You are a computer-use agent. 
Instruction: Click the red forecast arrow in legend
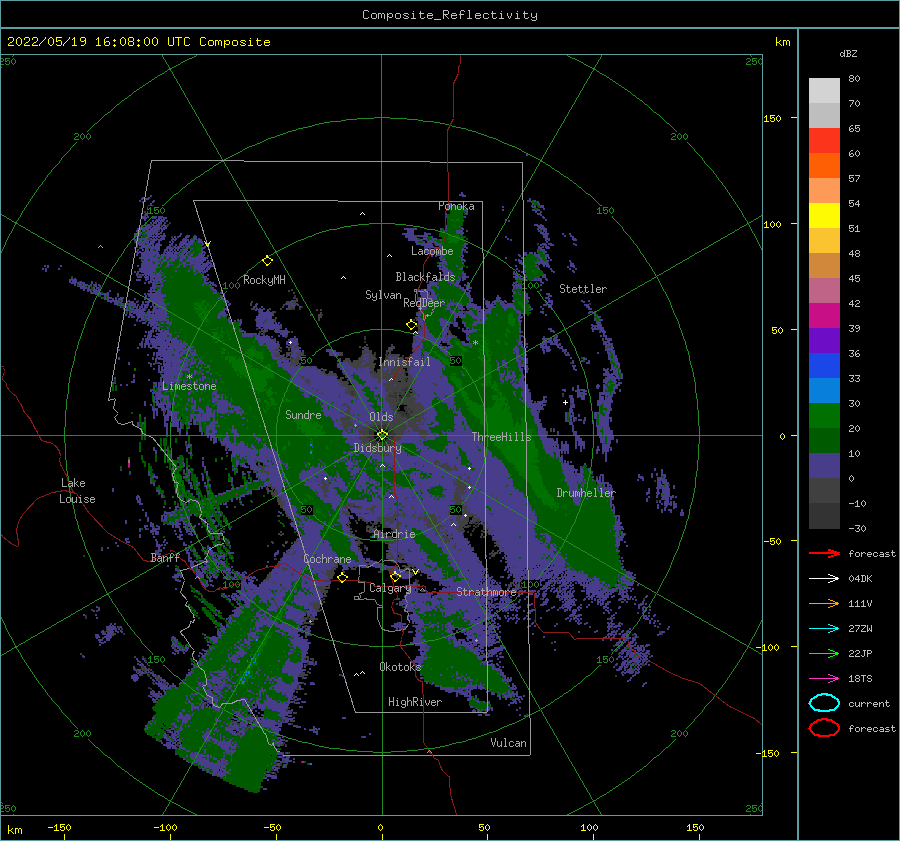[824, 553]
